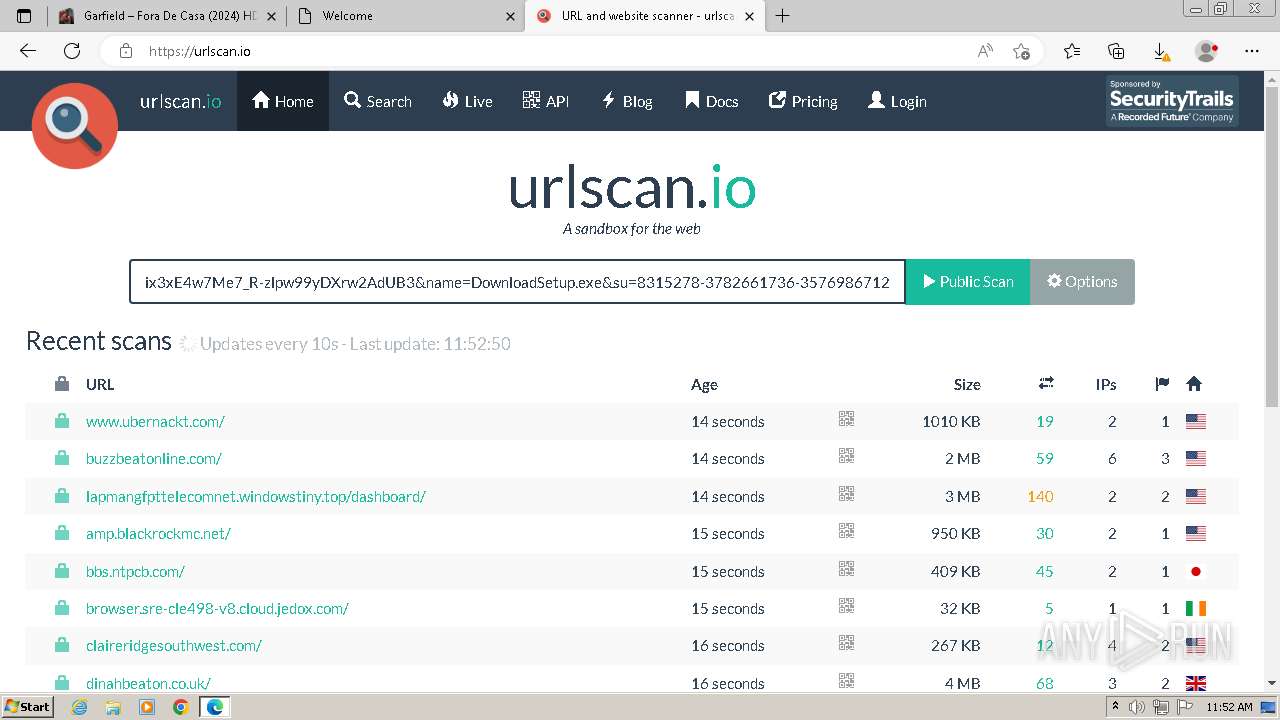Image resolution: width=1280 pixels, height=720 pixels.
Task: Click the address bar URL
Action: [200, 51]
